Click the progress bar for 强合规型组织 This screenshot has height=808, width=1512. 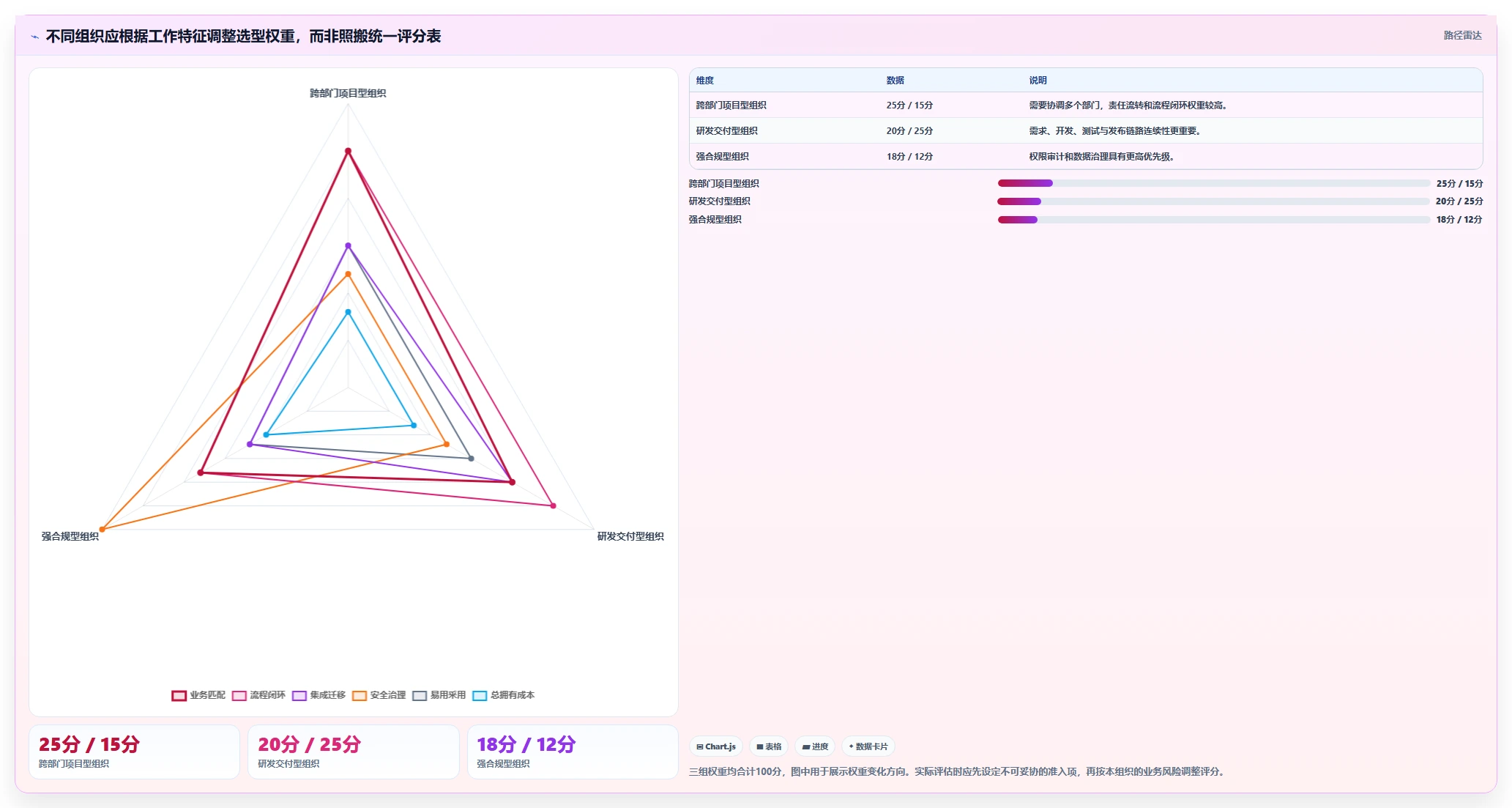pyautogui.click(x=1213, y=220)
